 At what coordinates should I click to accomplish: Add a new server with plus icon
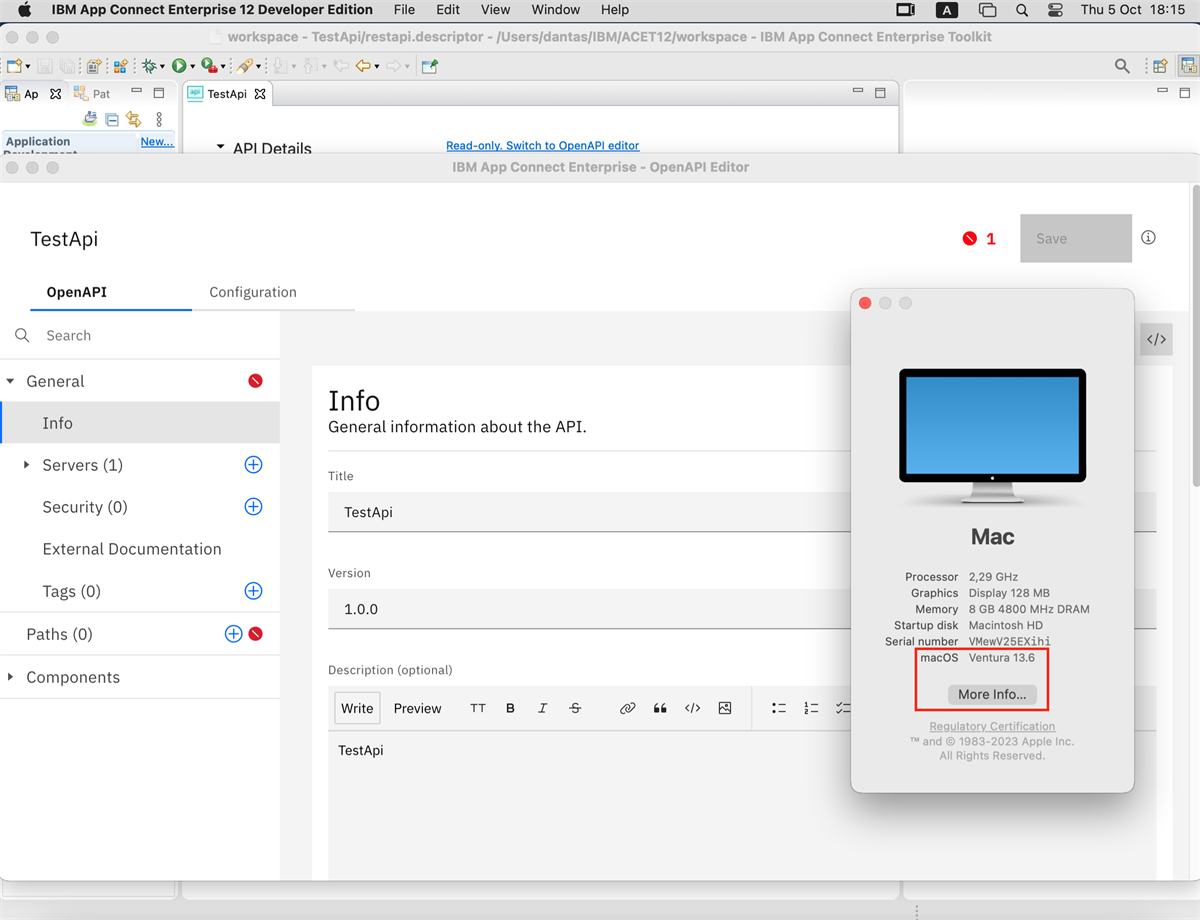pyautogui.click(x=253, y=465)
